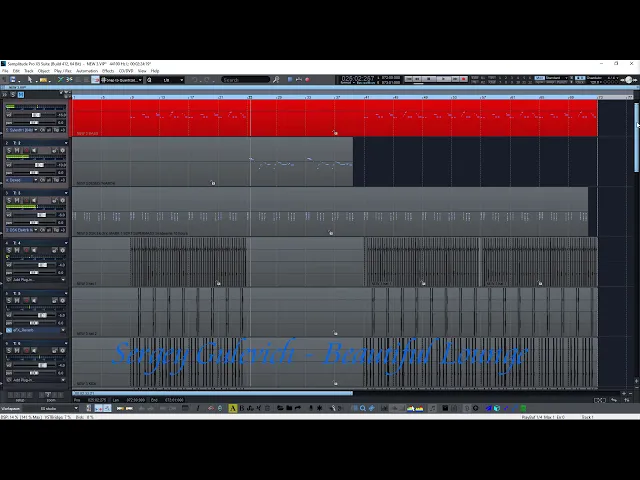Click the red MIDI object on track 1
This screenshot has width=640, height=480.
335,118
